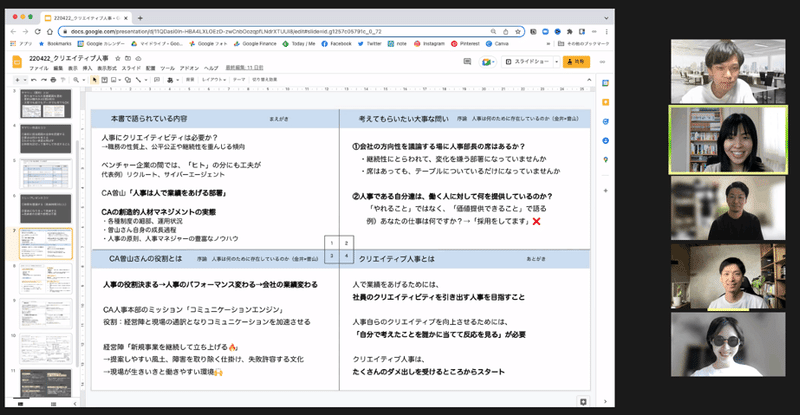Screen dimensions: 800x415
Task: Open the 編集 menu
Action: [58, 68]
